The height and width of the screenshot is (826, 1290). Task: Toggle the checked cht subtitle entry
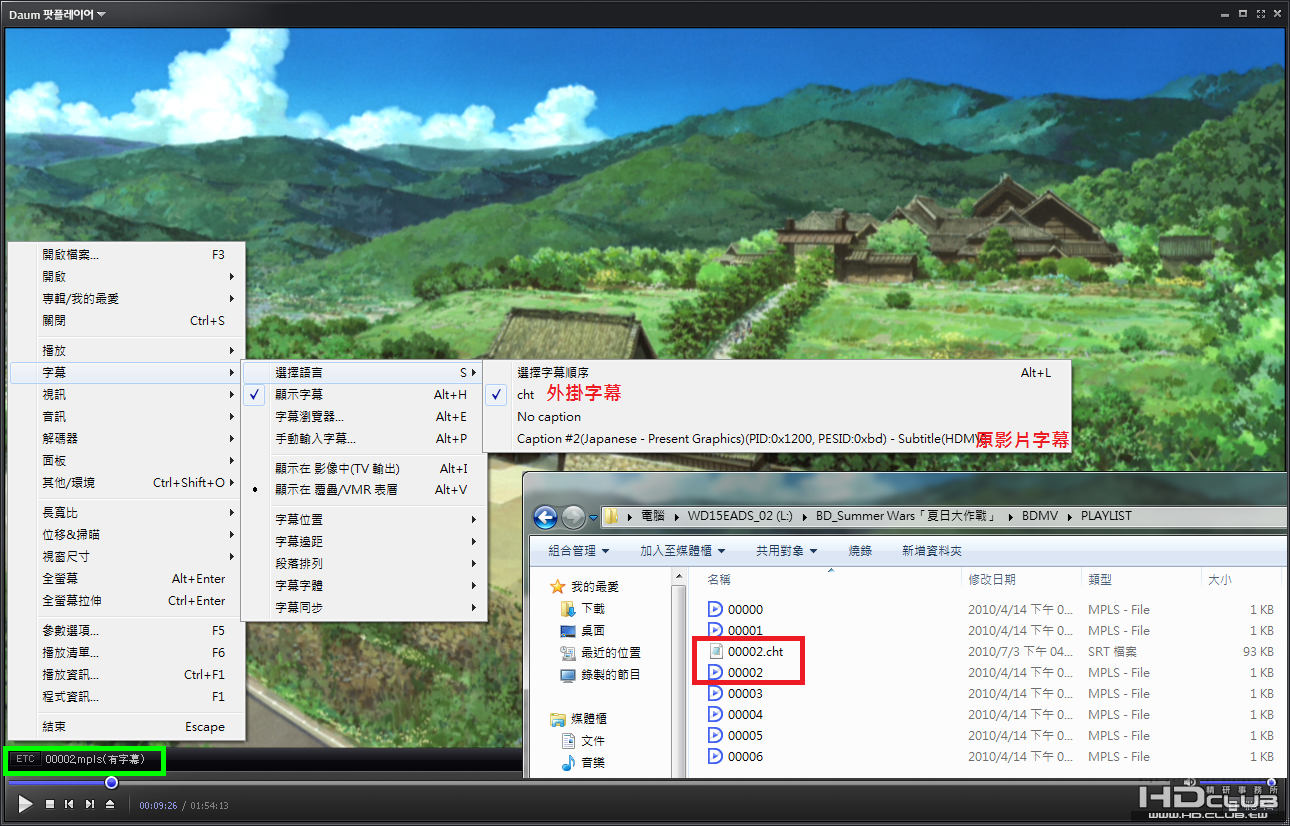click(776, 394)
